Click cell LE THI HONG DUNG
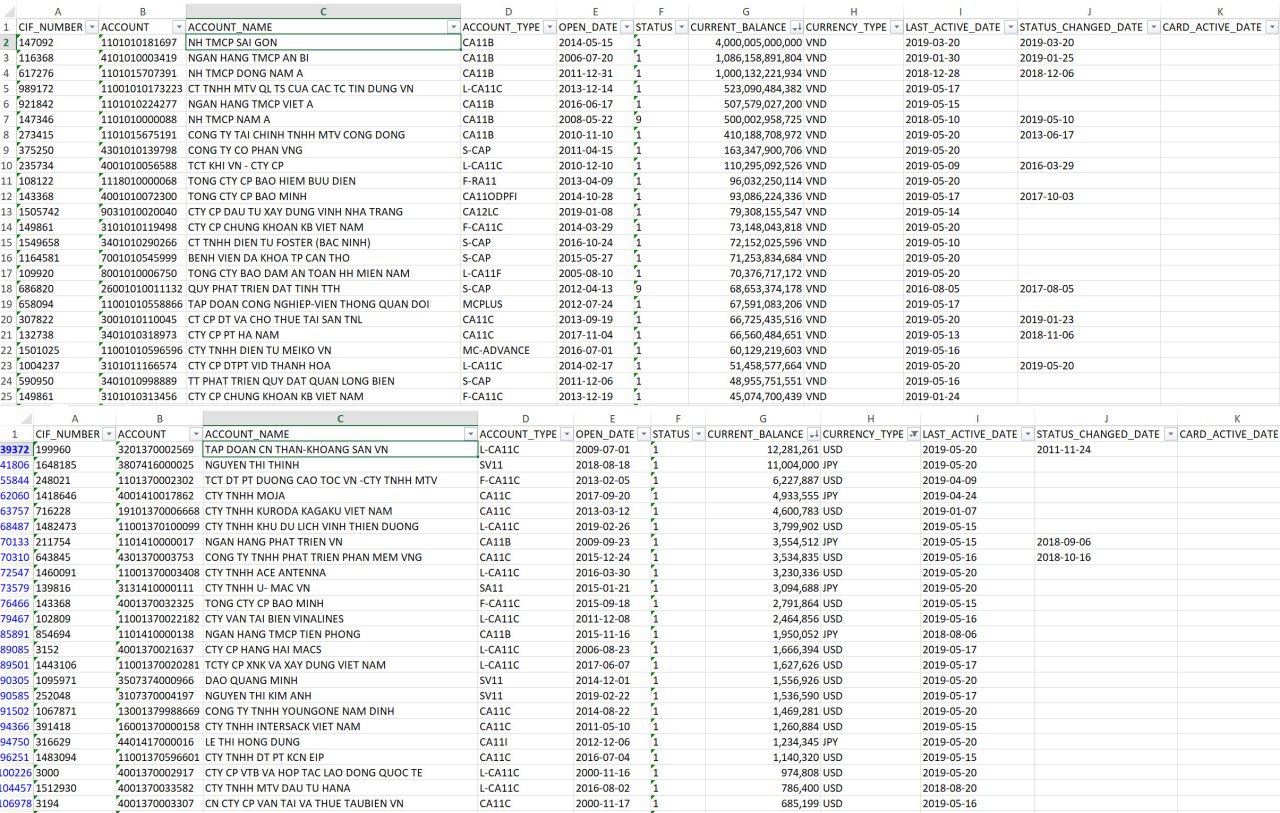 point(340,742)
